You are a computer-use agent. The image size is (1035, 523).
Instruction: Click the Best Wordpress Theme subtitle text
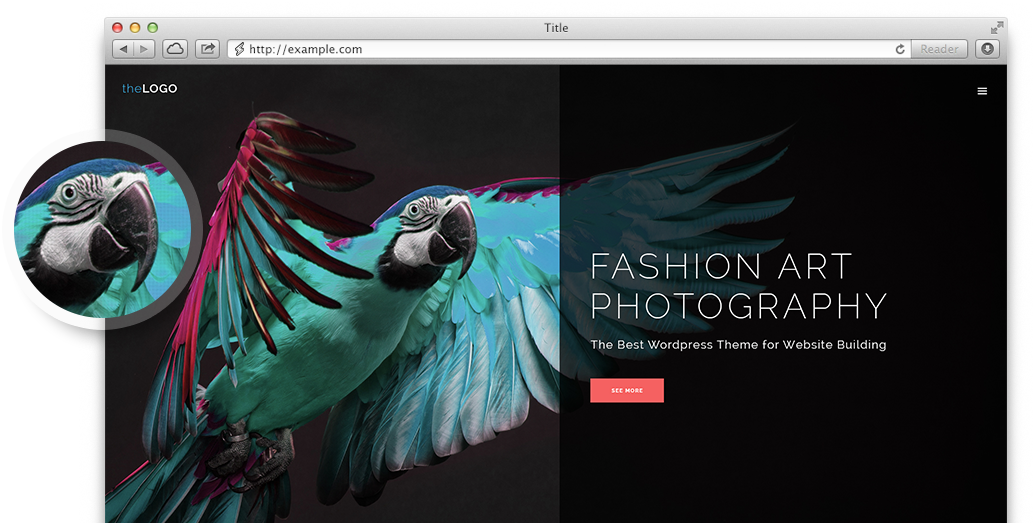point(738,345)
